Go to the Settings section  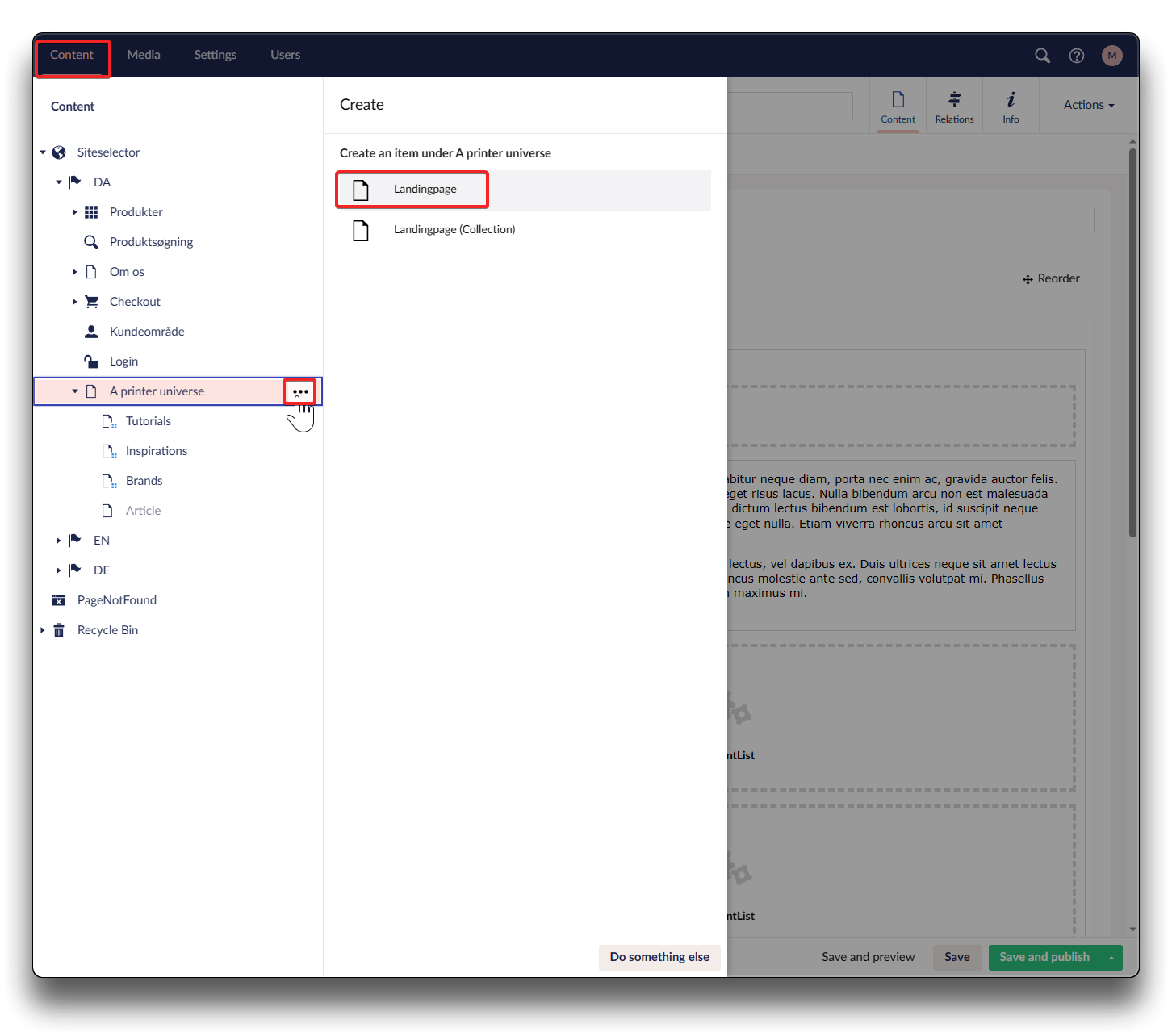click(215, 55)
